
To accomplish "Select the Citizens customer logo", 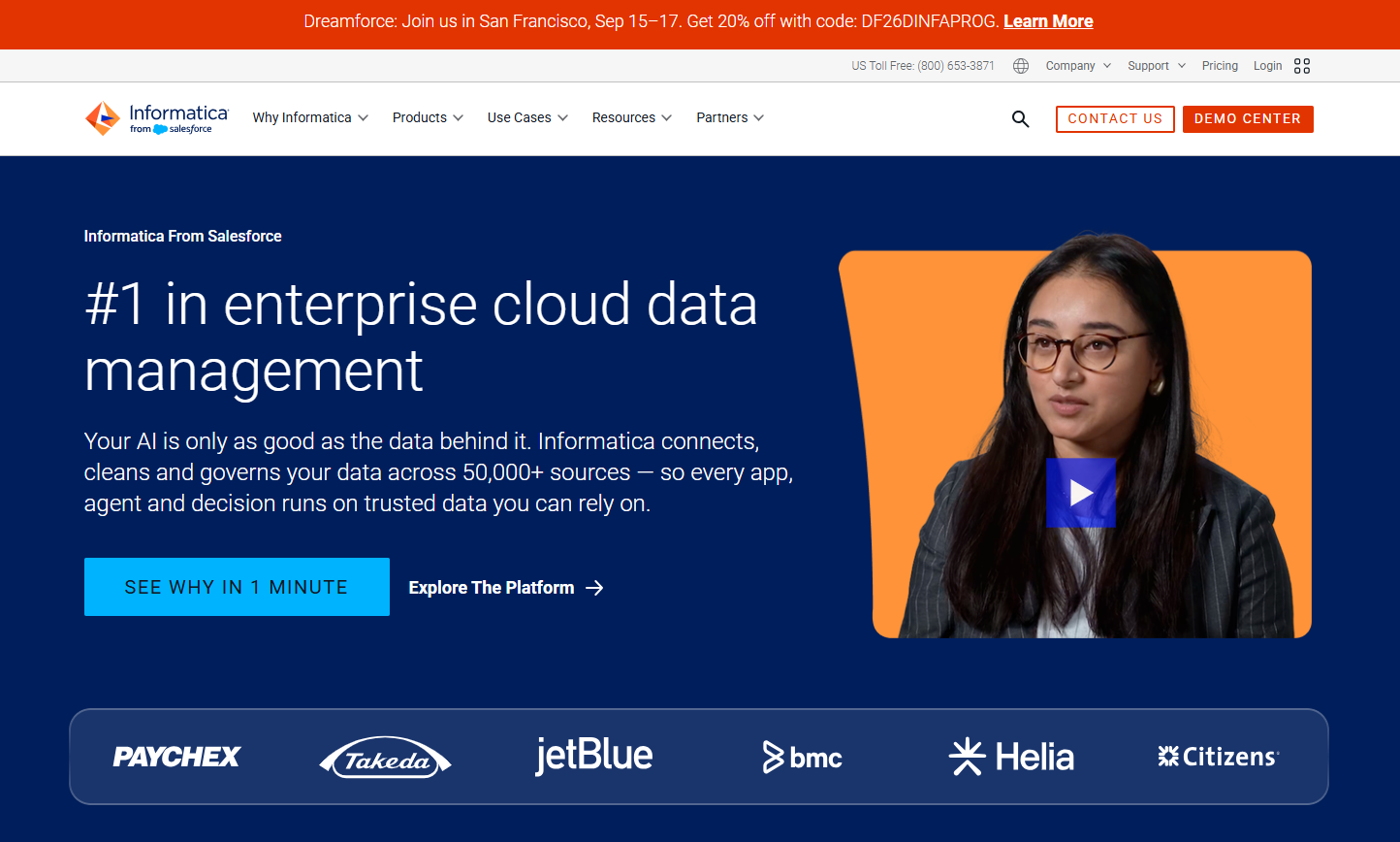I will 1219,757.
